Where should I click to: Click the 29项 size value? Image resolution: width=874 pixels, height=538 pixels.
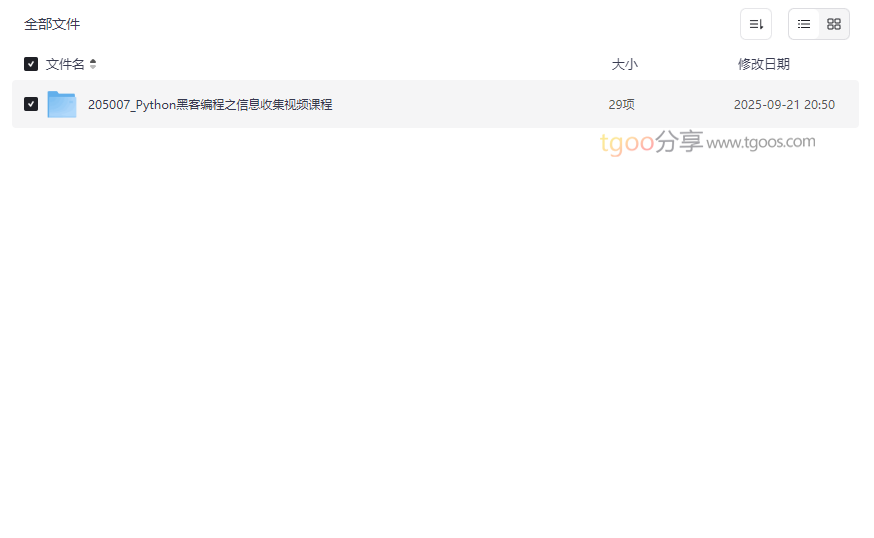tap(621, 104)
